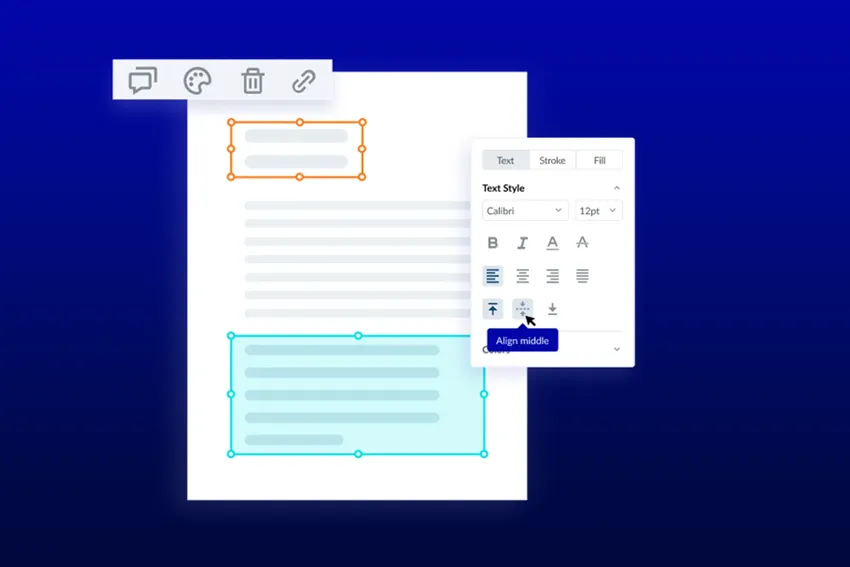Toggle underline text formatting
Image resolution: width=850 pixels, height=567 pixels.
[552, 243]
